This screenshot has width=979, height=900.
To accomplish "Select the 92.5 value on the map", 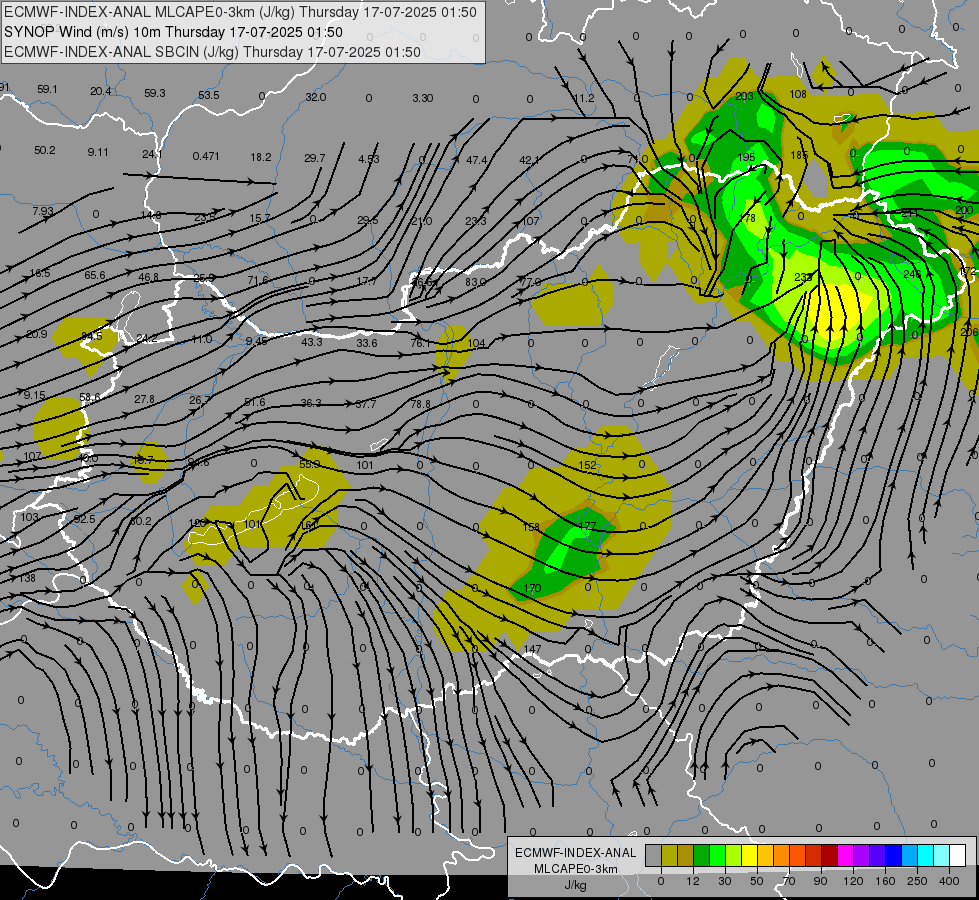I will [x=84, y=520].
